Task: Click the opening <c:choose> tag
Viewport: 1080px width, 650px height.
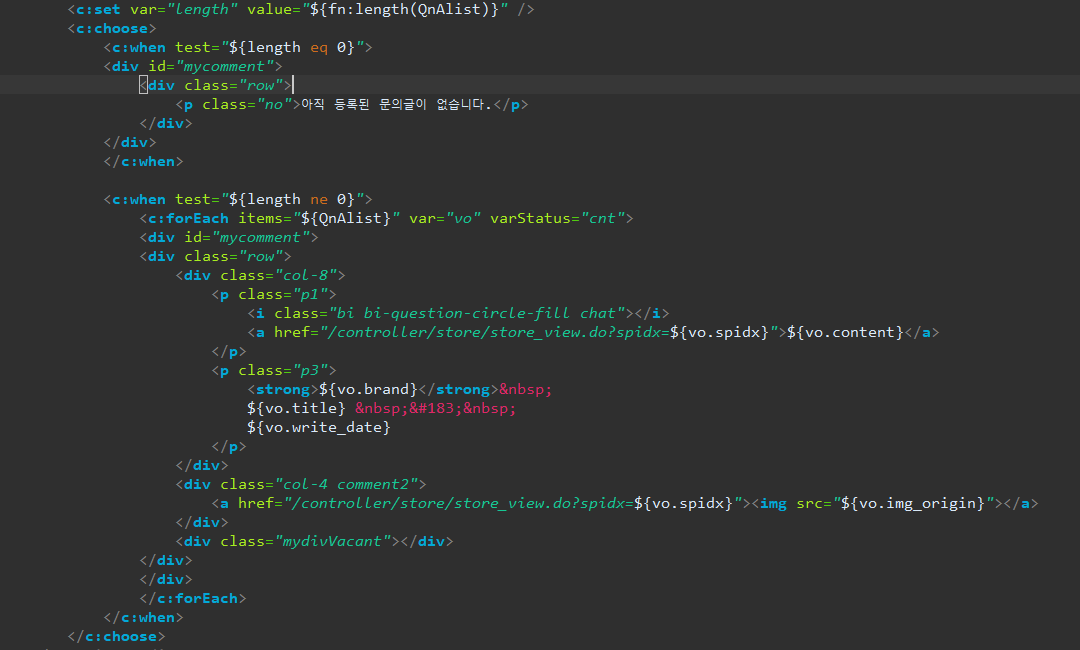Action: tap(112, 29)
